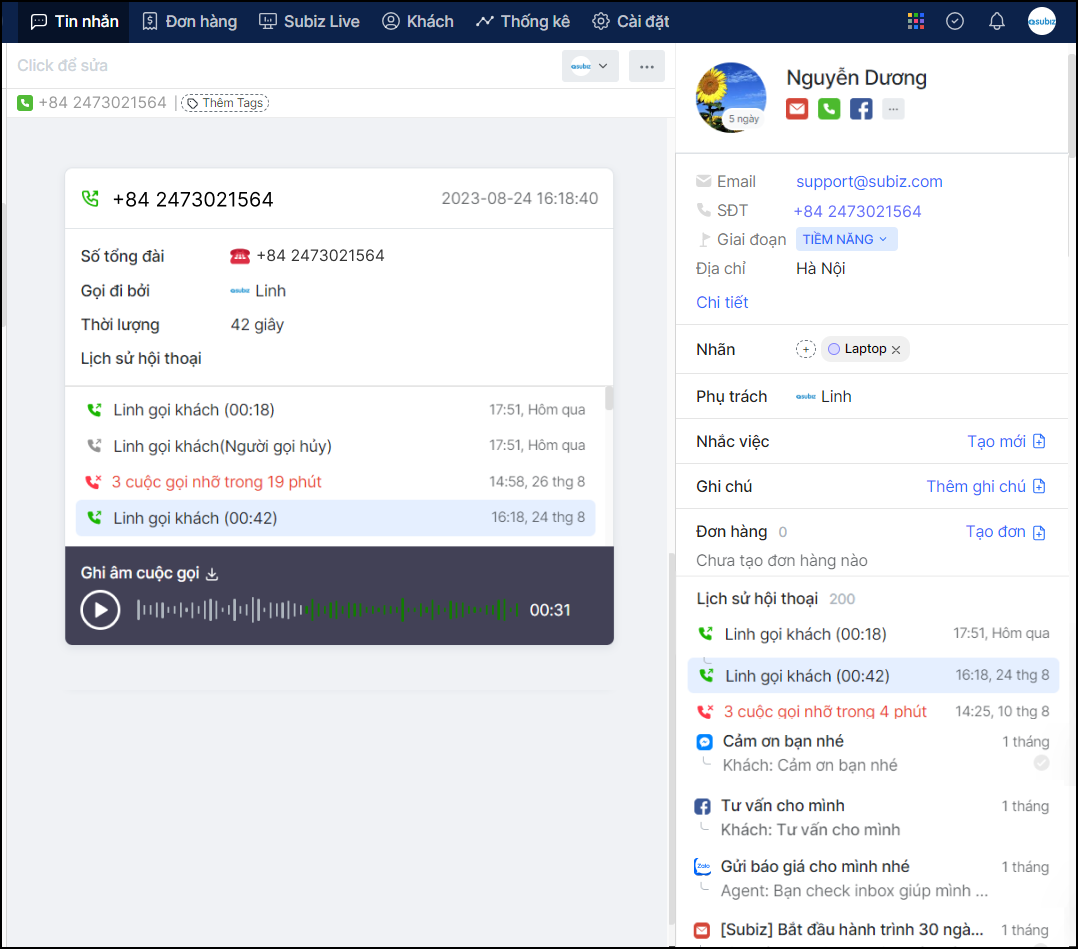This screenshot has width=1078, height=949.
Task: Open the three-dot more options menu
Action: [x=646, y=66]
